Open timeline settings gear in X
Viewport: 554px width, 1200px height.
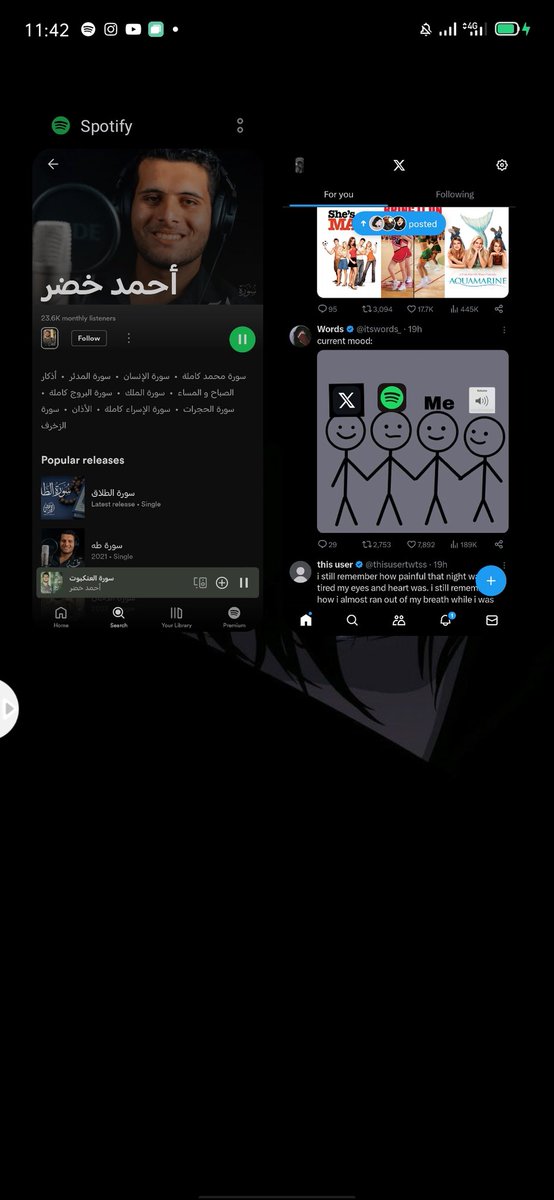tap(502, 165)
